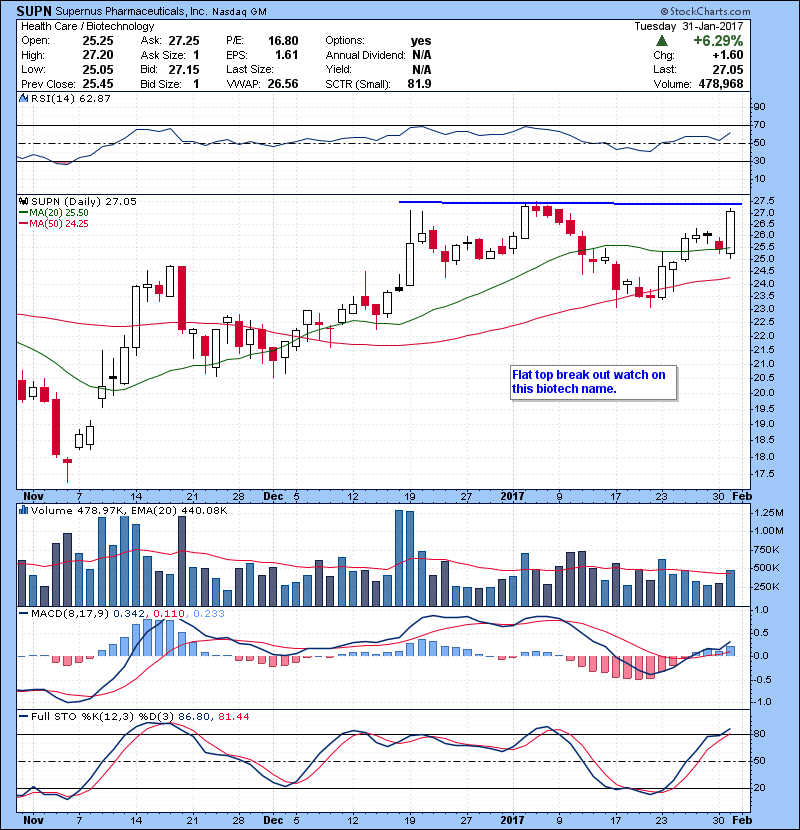Open the StockCharts.com copyright text
This screenshot has height=830, width=800.
tap(705, 11)
